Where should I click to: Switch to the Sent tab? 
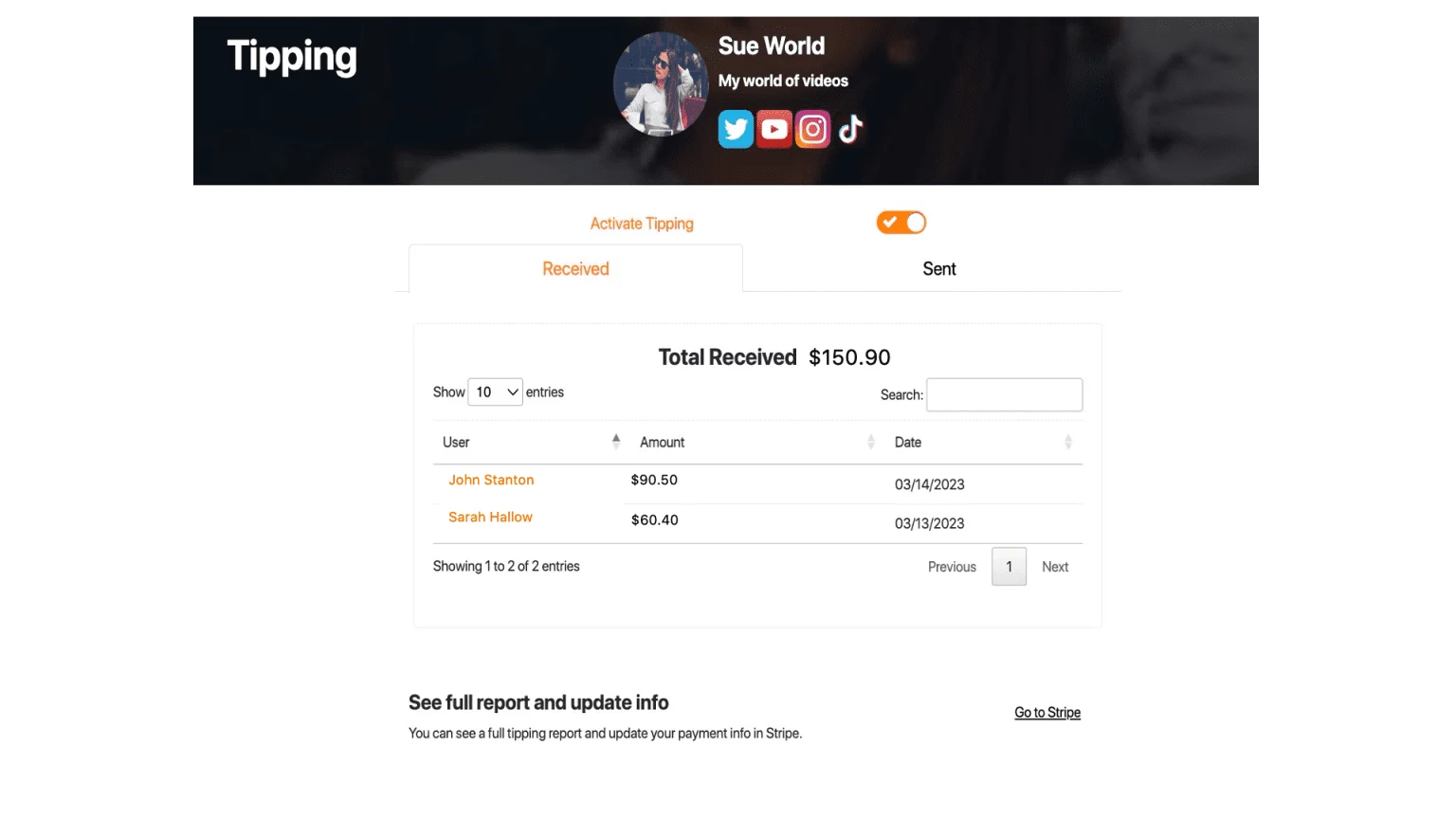pos(939,269)
